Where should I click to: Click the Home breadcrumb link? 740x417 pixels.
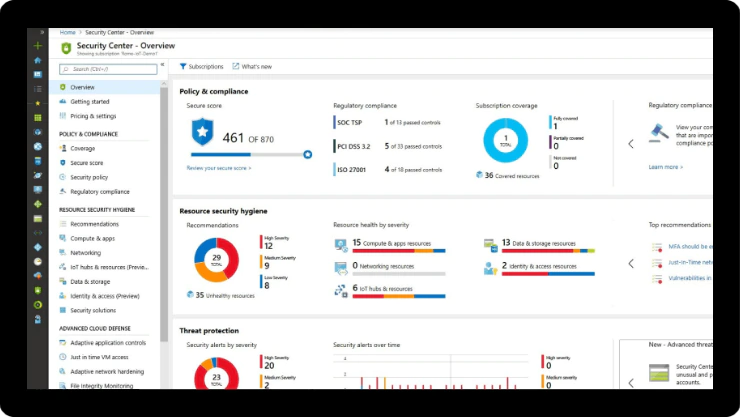67,33
